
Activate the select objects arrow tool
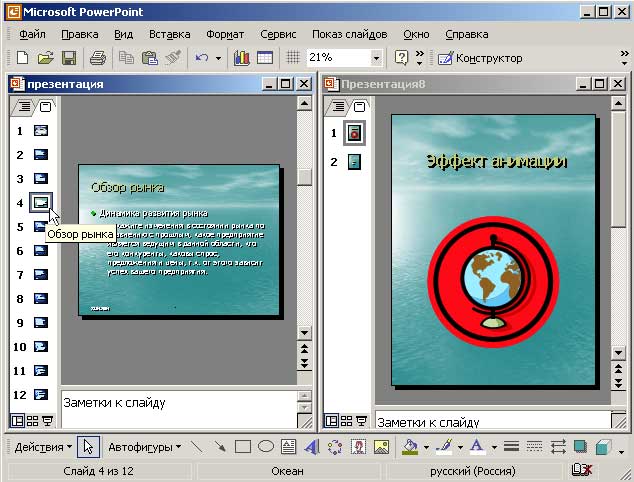[88, 447]
